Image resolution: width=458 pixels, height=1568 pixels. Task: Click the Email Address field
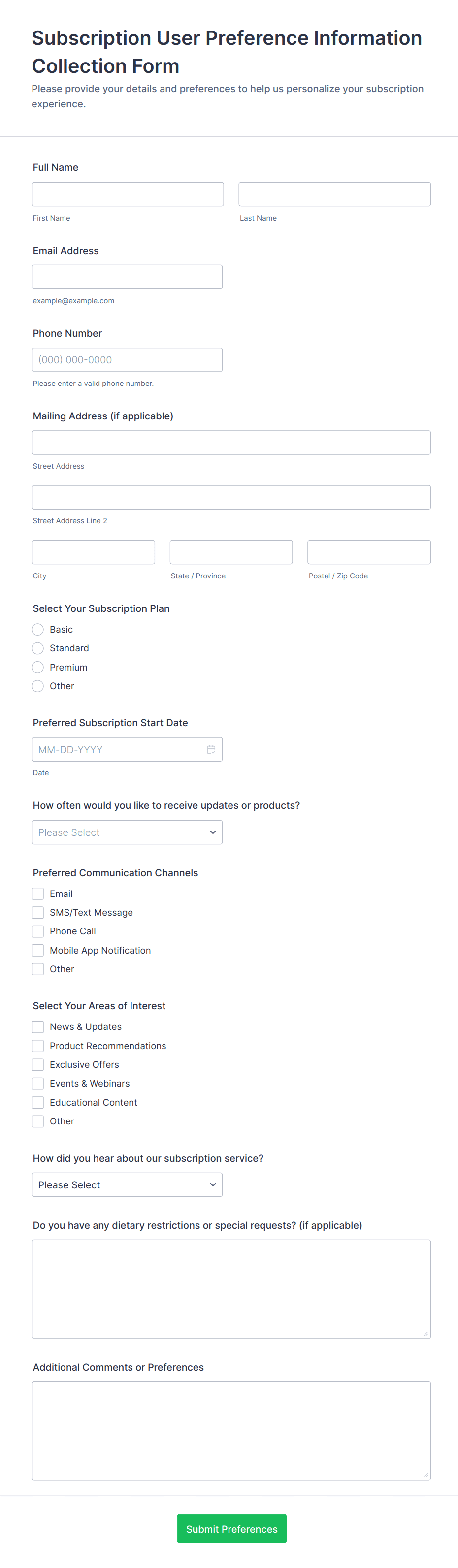[x=127, y=277]
